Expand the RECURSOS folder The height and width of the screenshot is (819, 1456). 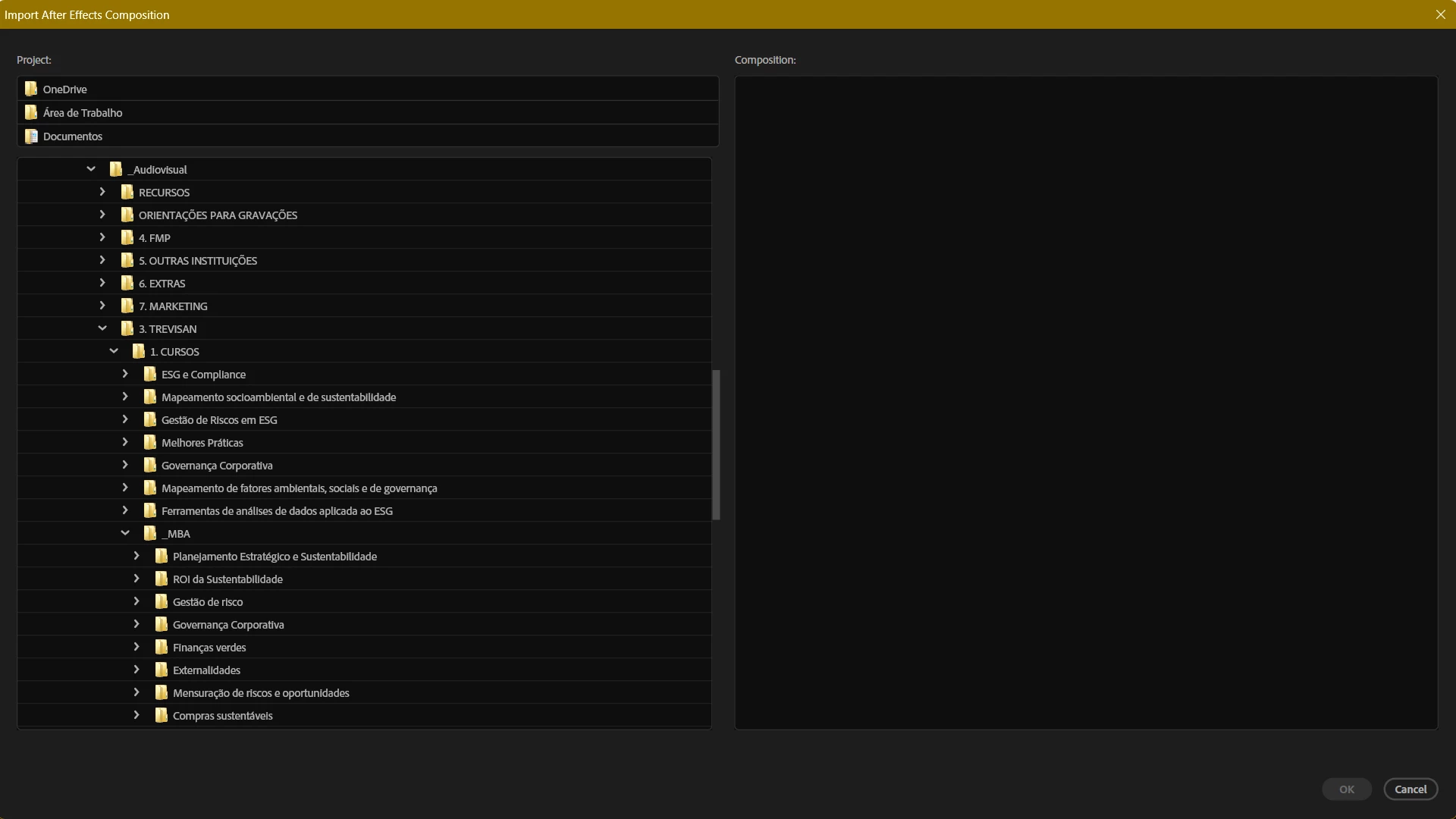click(102, 192)
